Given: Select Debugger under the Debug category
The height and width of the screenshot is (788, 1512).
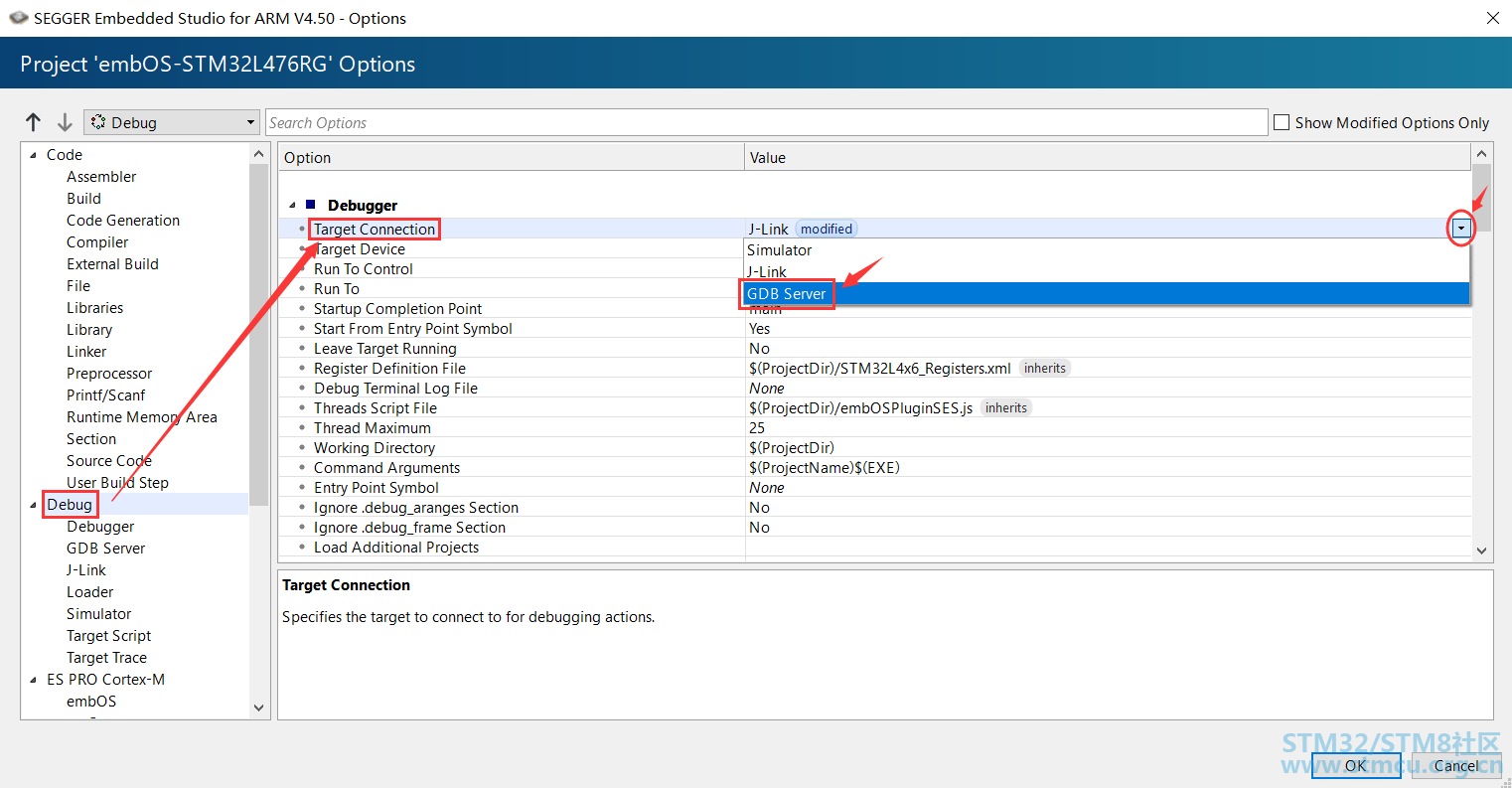Looking at the screenshot, I should (x=100, y=527).
